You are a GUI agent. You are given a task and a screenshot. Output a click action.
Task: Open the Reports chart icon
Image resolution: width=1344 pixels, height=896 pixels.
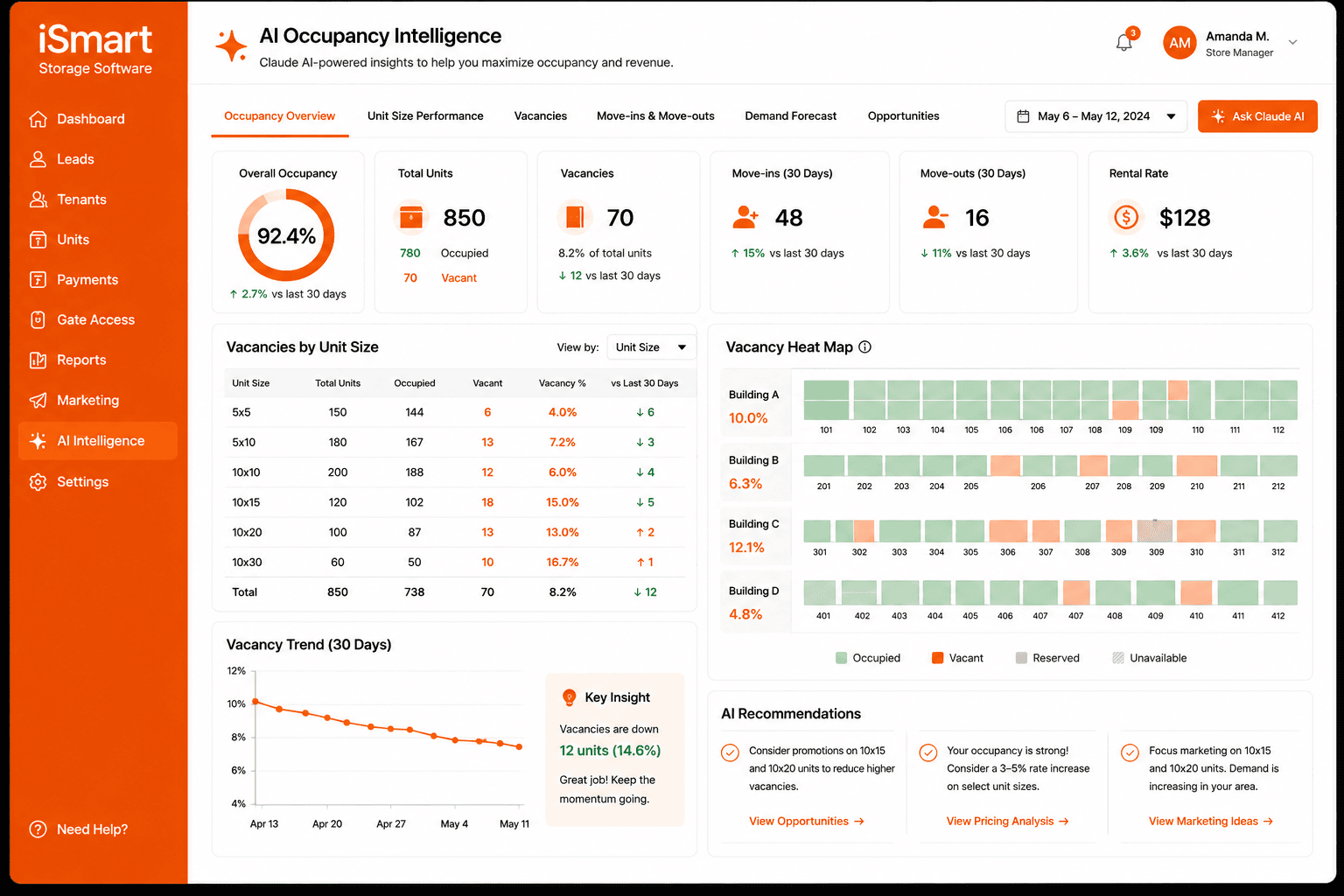38,360
